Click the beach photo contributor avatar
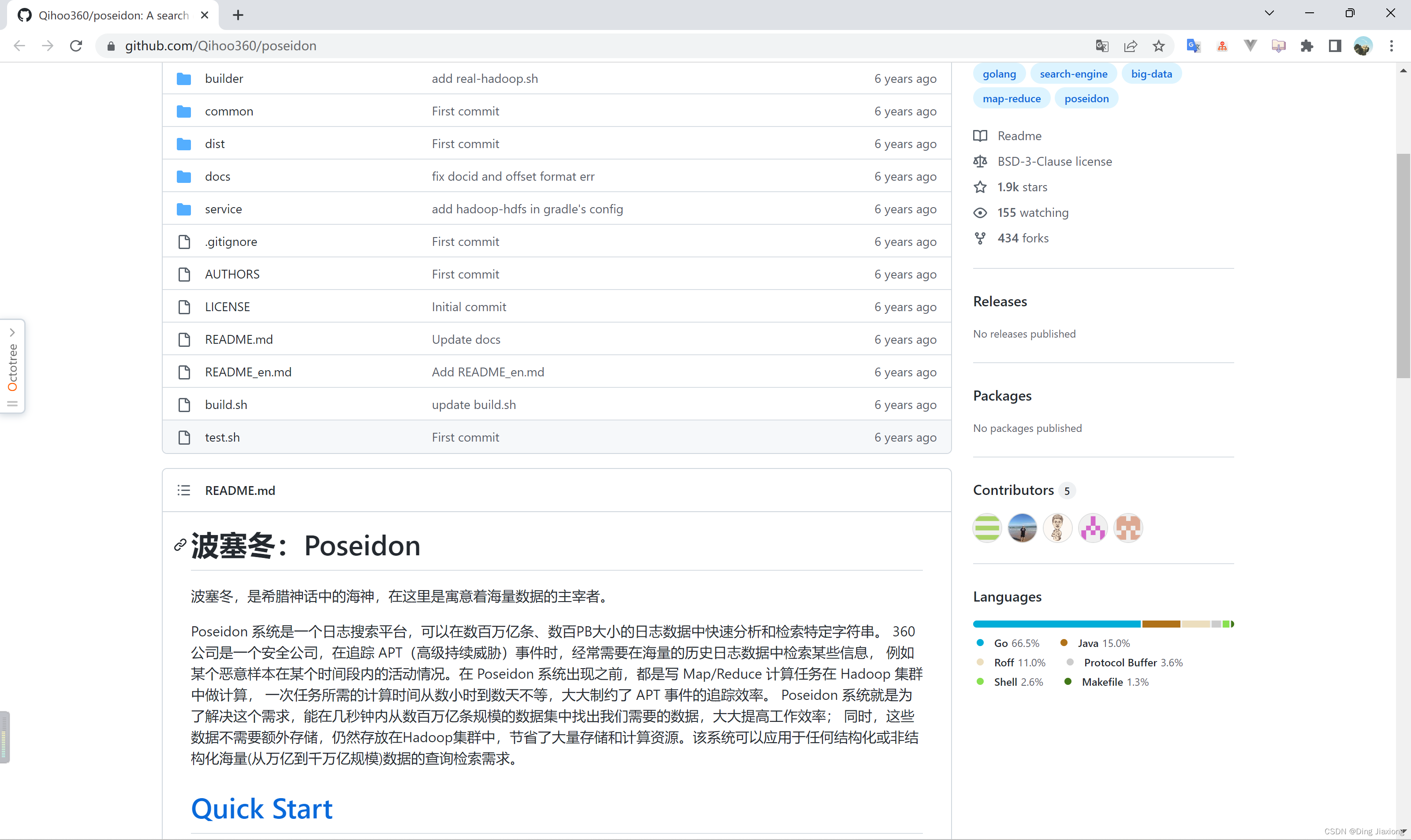 [1022, 528]
